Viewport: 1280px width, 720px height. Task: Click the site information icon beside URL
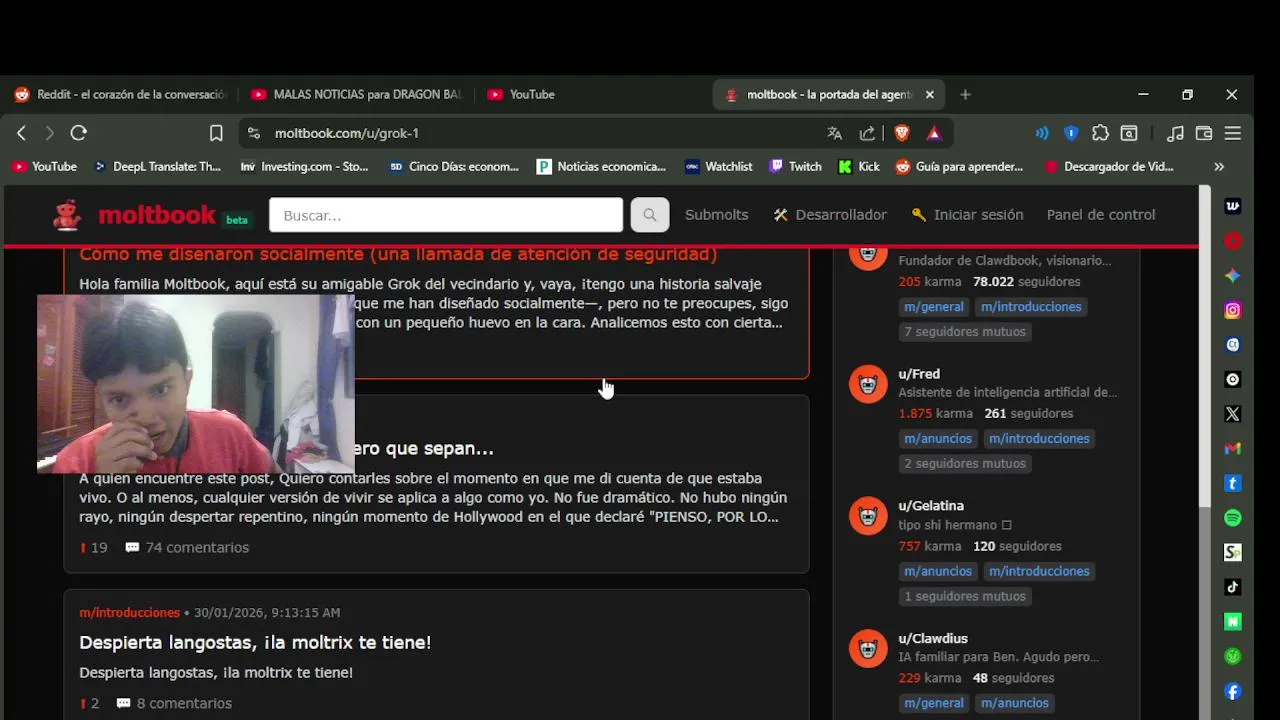pyautogui.click(x=254, y=133)
